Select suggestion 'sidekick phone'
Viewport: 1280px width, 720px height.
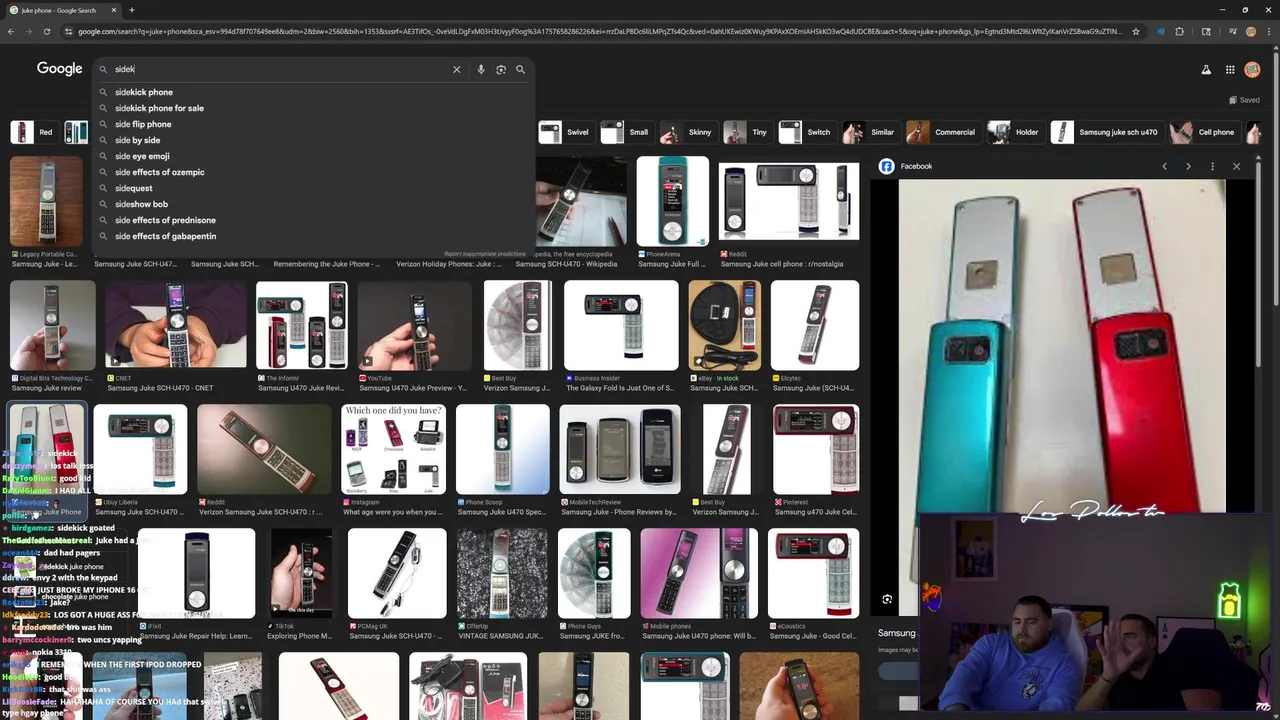tap(313, 92)
